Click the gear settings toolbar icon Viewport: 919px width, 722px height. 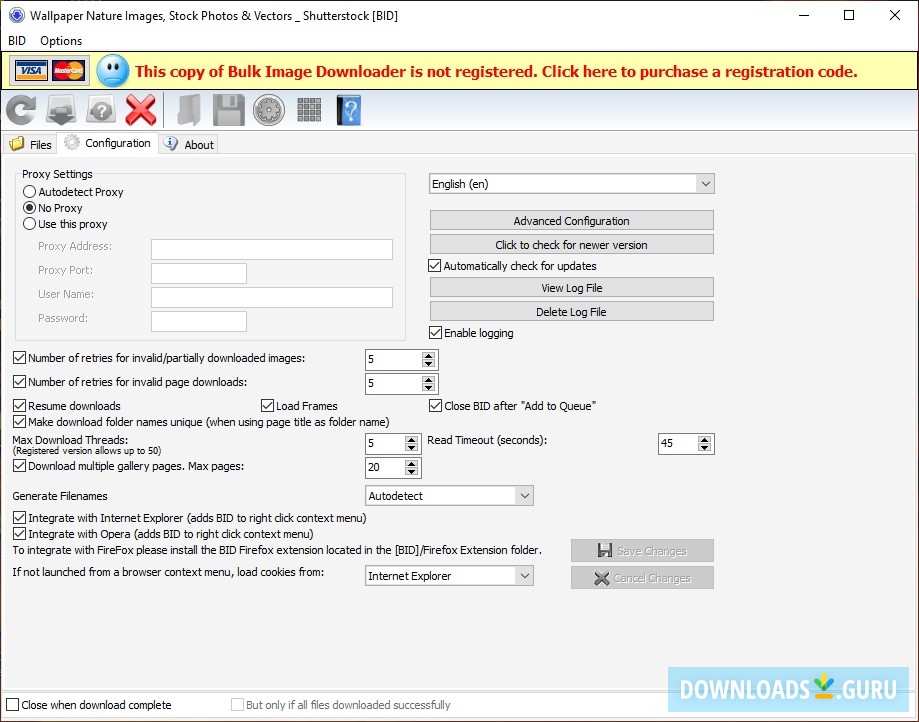coord(269,110)
